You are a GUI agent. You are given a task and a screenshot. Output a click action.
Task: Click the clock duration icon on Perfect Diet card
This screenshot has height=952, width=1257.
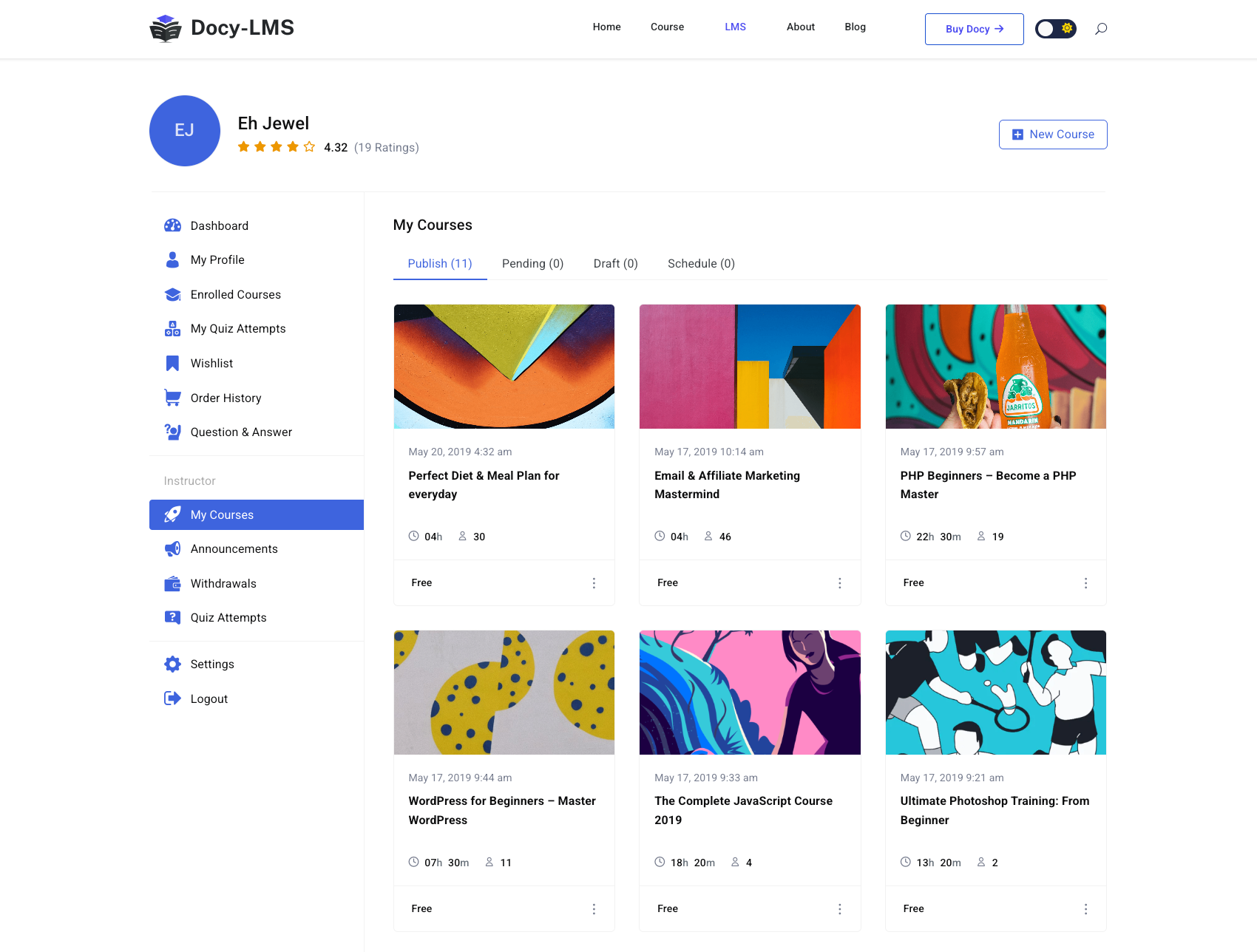tap(413, 536)
